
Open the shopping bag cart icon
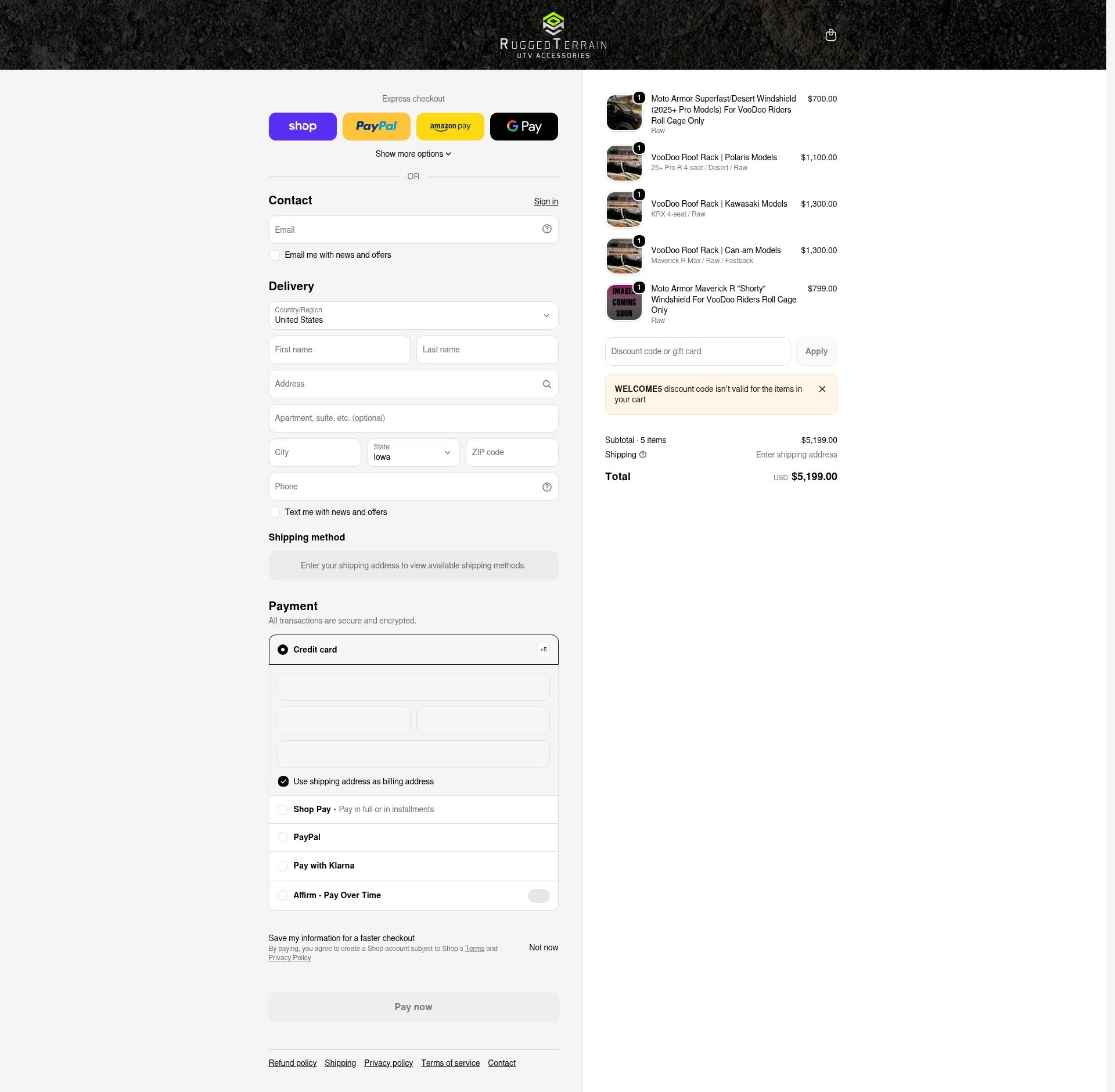click(x=830, y=35)
